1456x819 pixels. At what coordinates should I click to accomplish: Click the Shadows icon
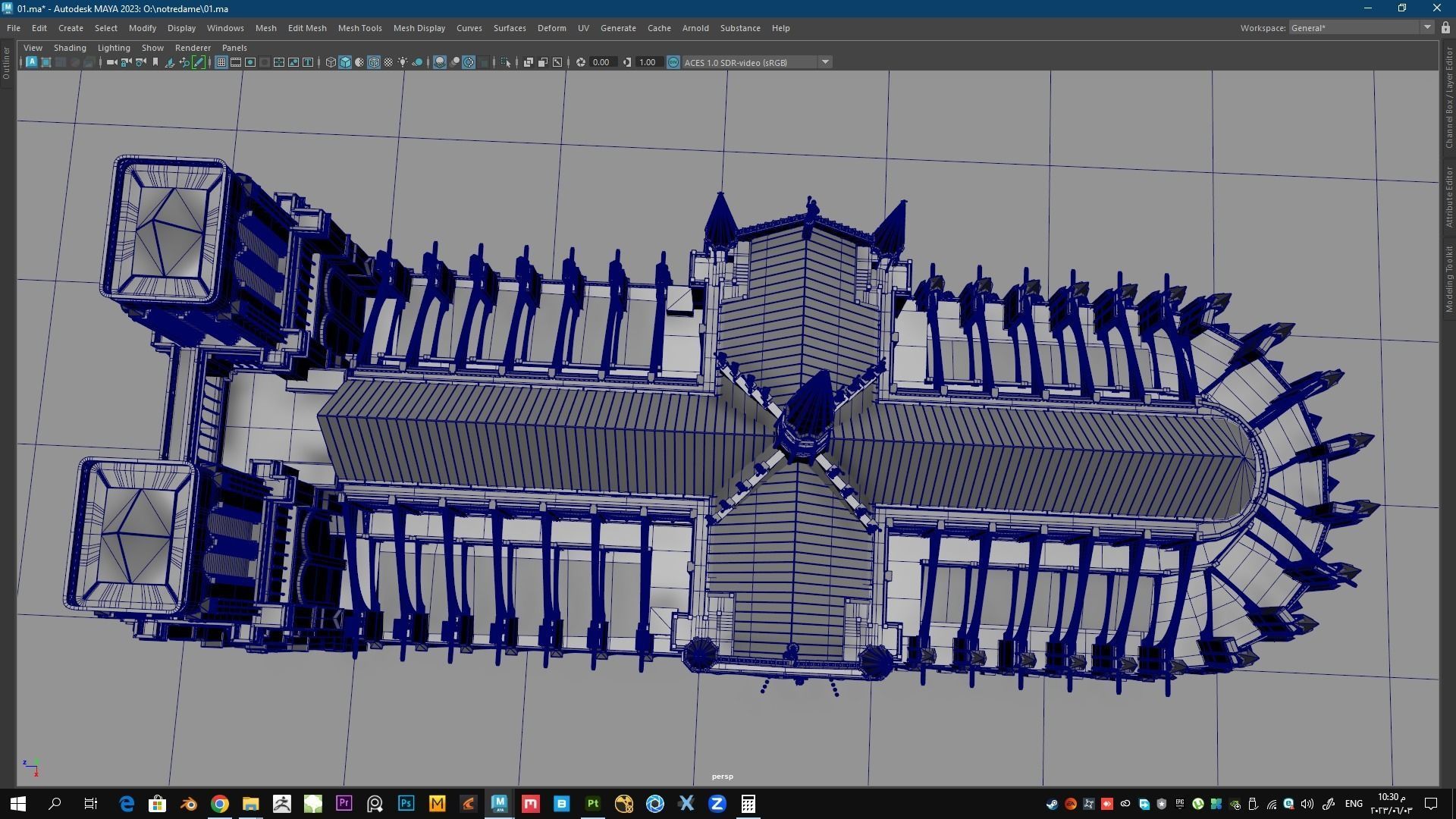point(417,62)
